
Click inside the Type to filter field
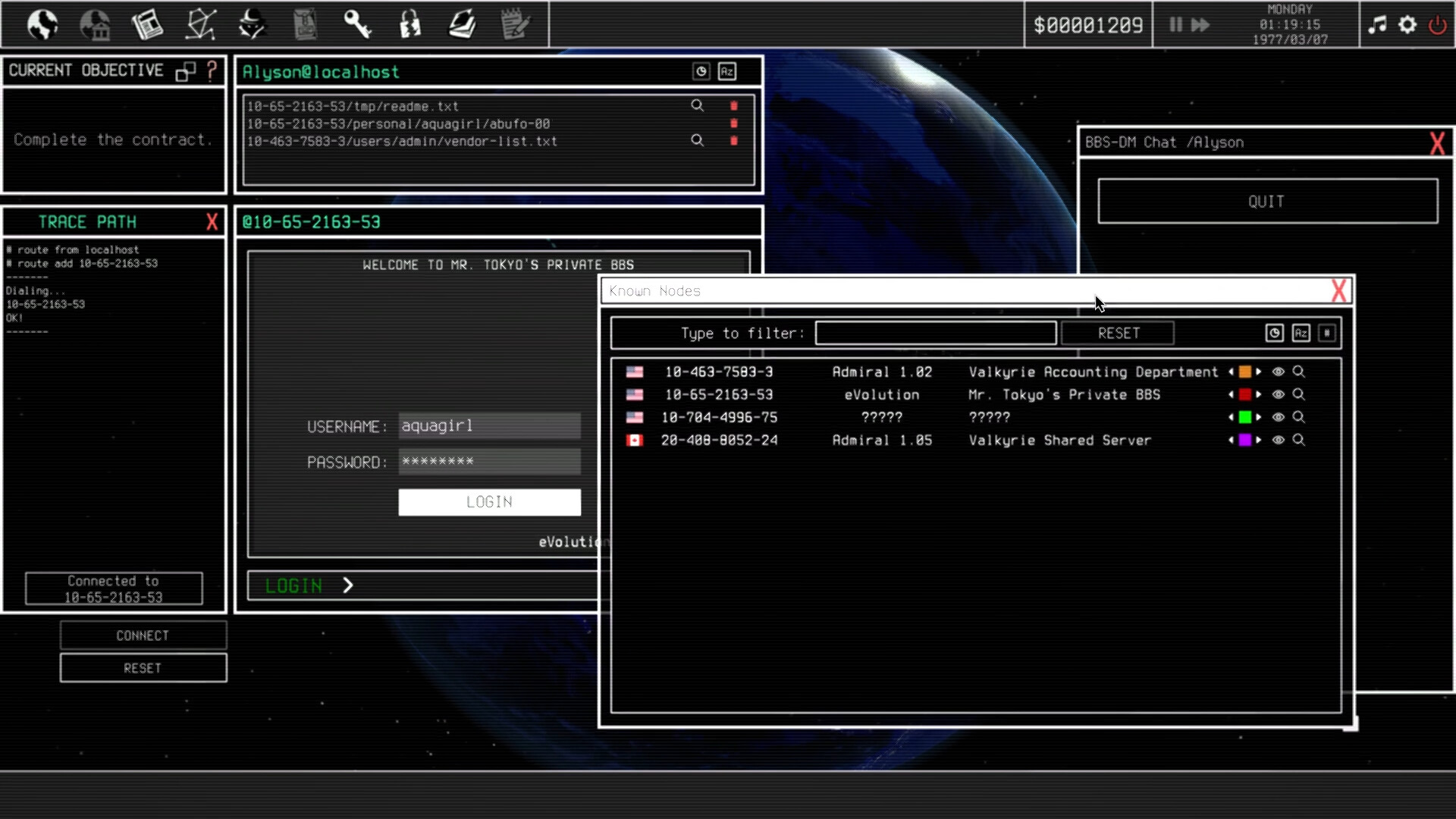click(x=935, y=333)
